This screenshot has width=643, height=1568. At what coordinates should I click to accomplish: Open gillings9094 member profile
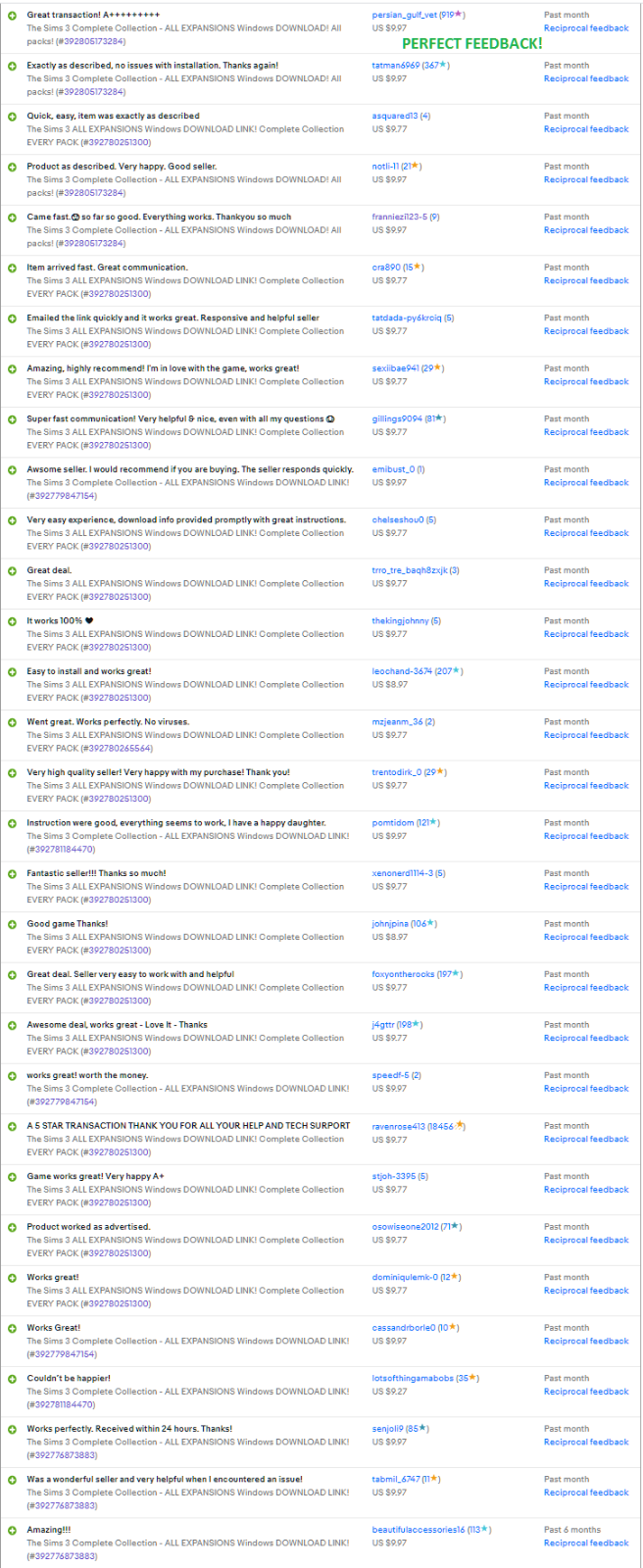click(x=397, y=418)
